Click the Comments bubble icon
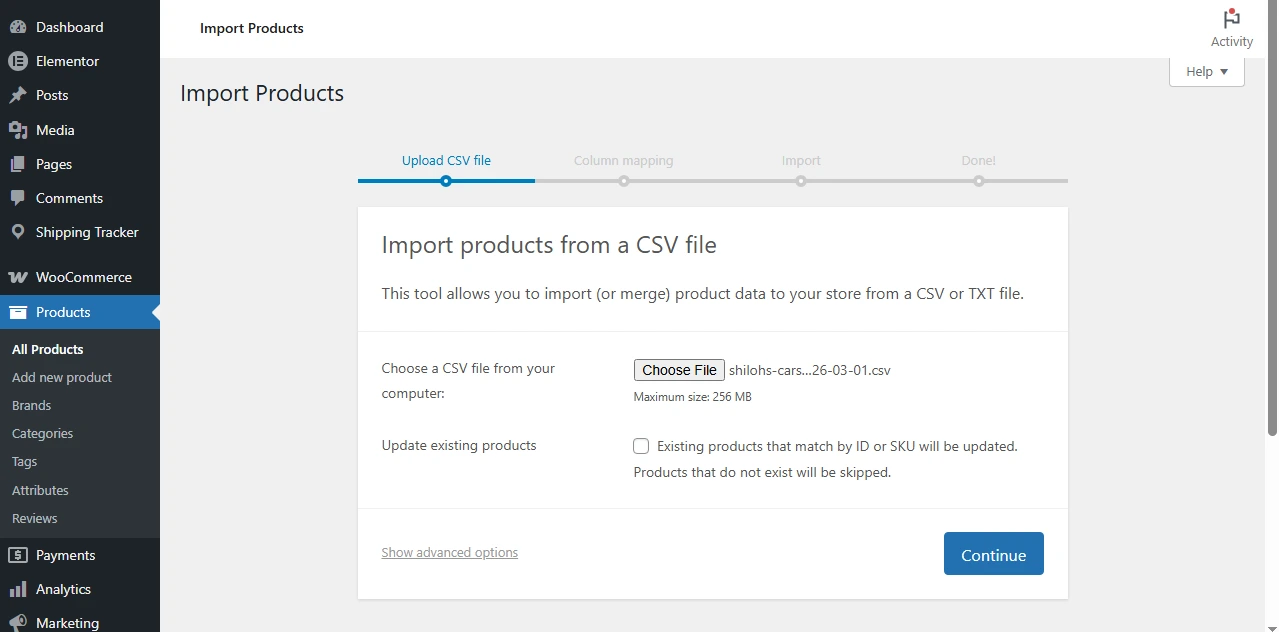This screenshot has height=632, width=1279. [x=20, y=197]
